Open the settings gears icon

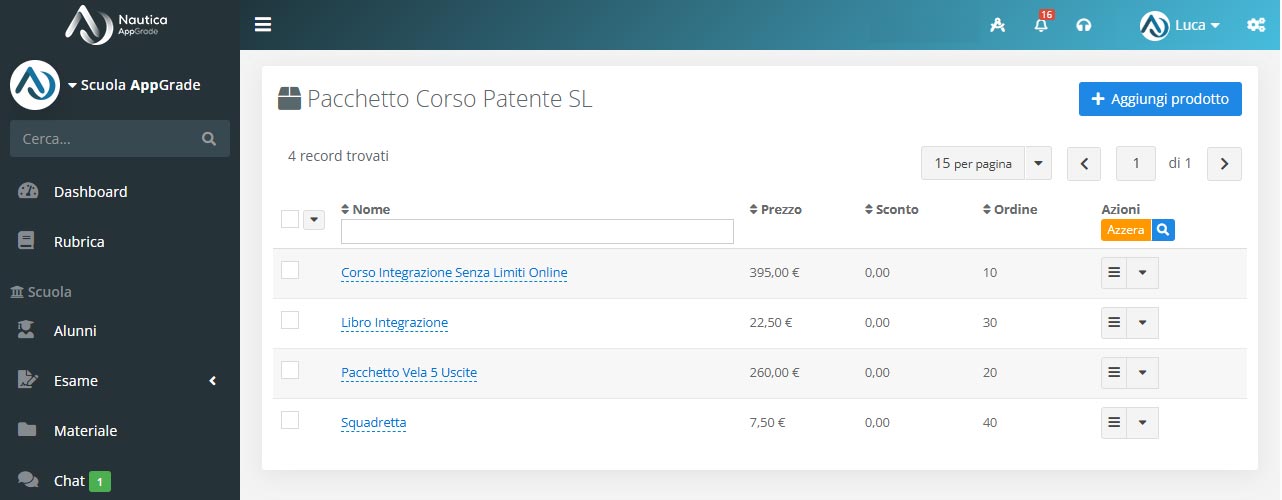1256,25
